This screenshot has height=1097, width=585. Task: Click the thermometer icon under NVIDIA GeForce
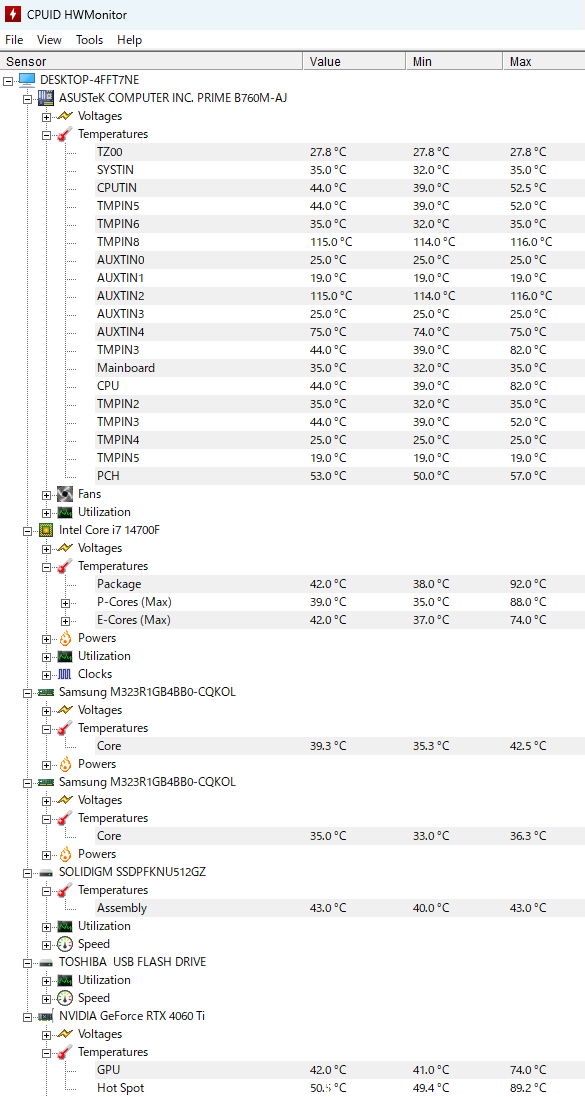(x=65, y=1052)
